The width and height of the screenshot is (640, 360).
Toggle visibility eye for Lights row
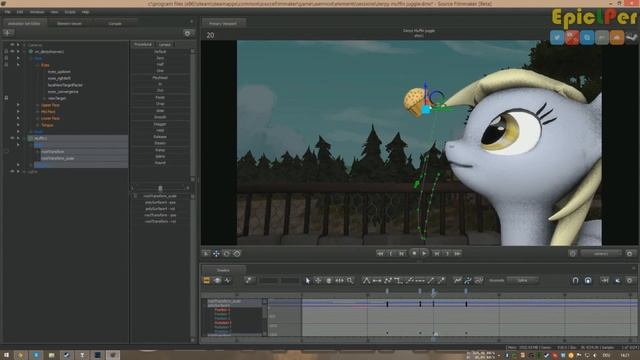click(x=12, y=172)
